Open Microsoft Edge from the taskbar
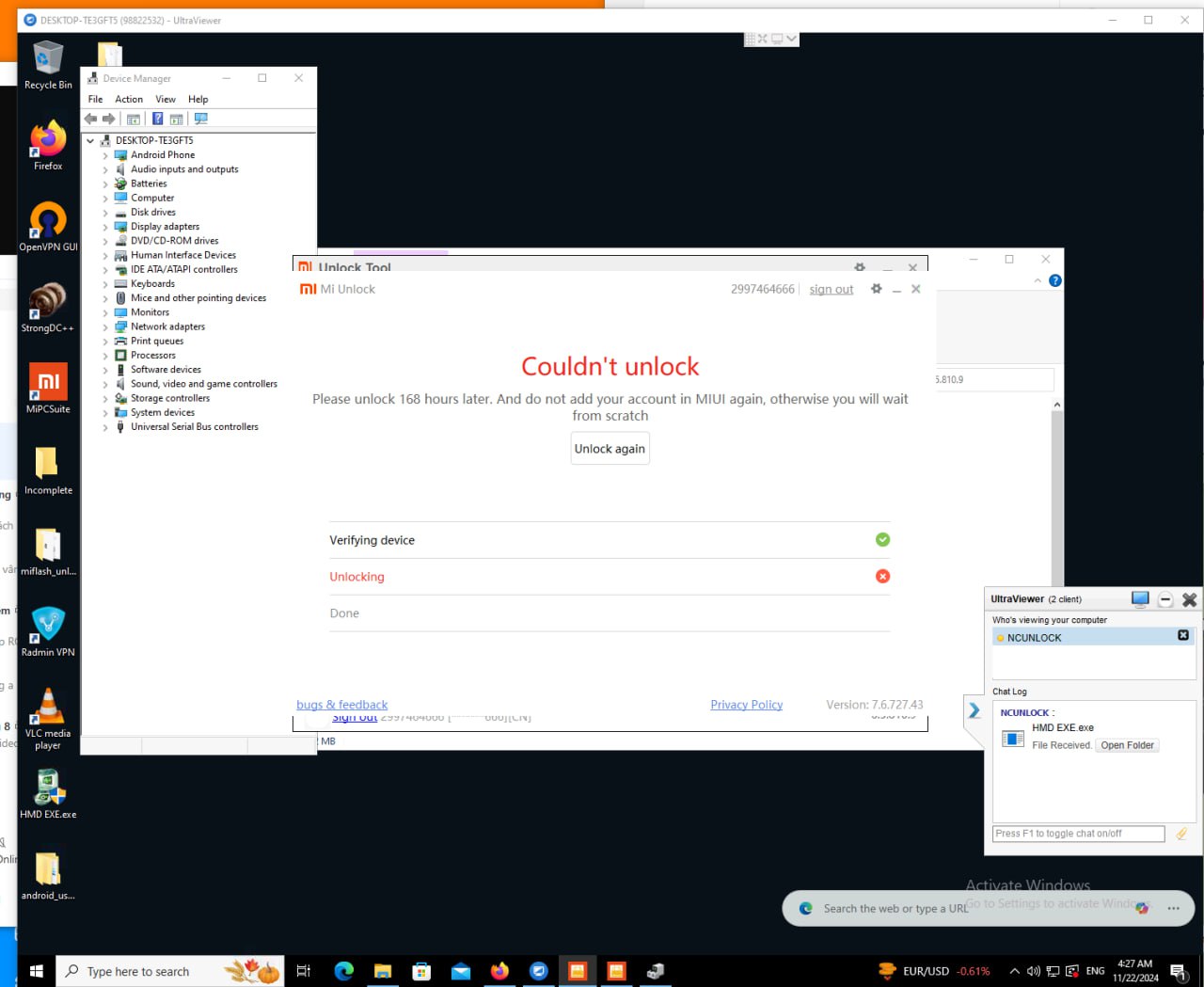Screen dimensions: 1204x987 click(344, 970)
